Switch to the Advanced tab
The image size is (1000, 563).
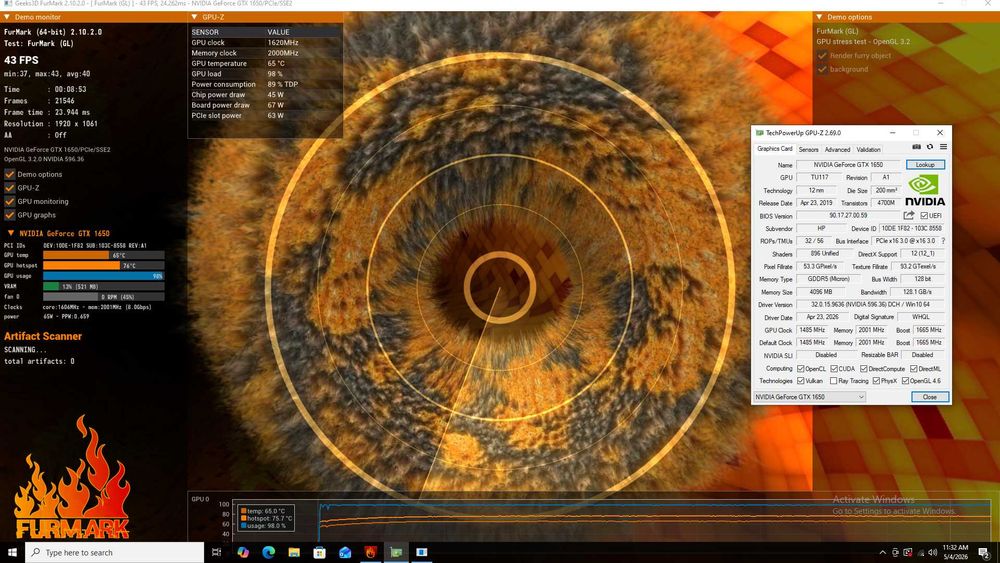coord(837,149)
